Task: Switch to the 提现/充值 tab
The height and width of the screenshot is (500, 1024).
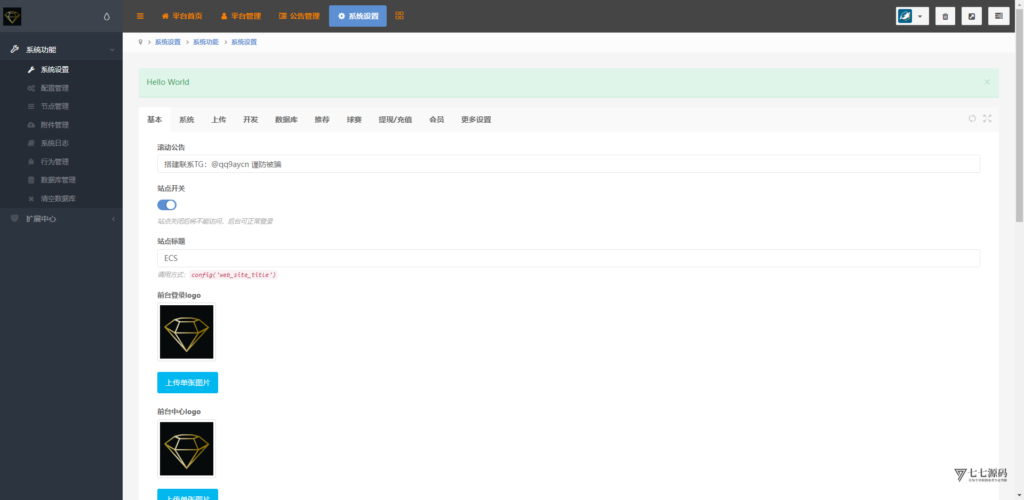Action: coord(393,119)
